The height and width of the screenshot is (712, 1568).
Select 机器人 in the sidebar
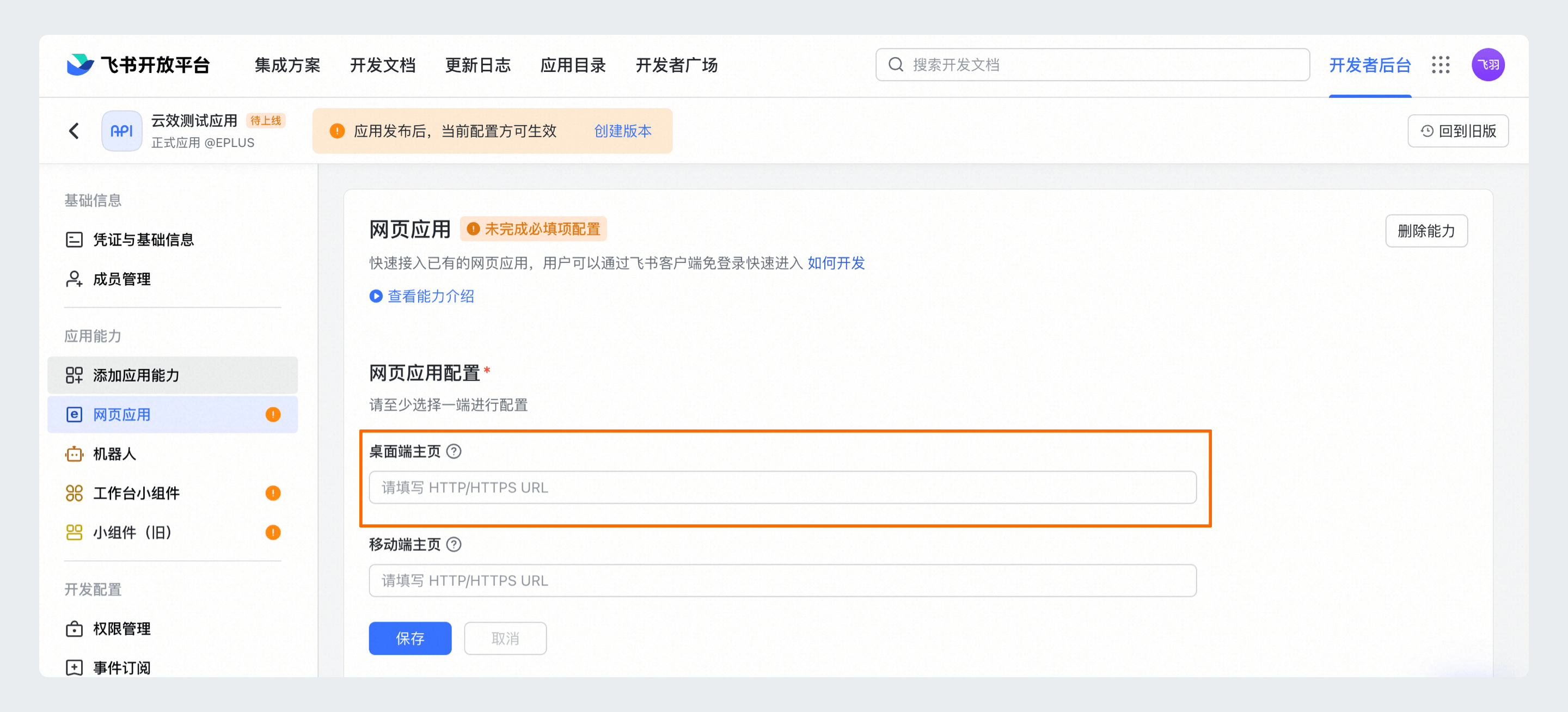point(173,454)
